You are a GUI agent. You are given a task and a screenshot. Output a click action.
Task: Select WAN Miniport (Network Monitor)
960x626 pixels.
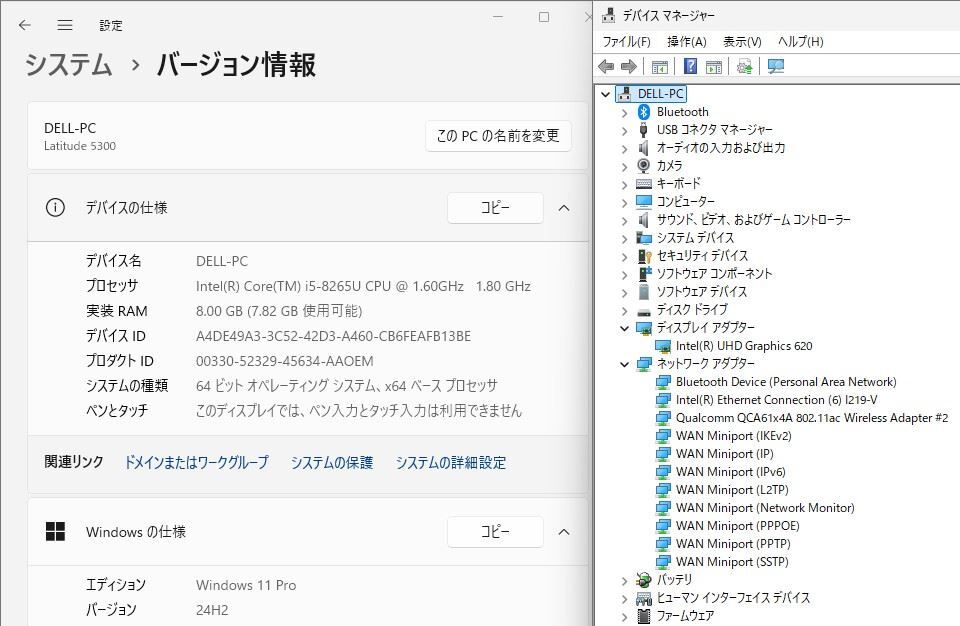click(765, 508)
